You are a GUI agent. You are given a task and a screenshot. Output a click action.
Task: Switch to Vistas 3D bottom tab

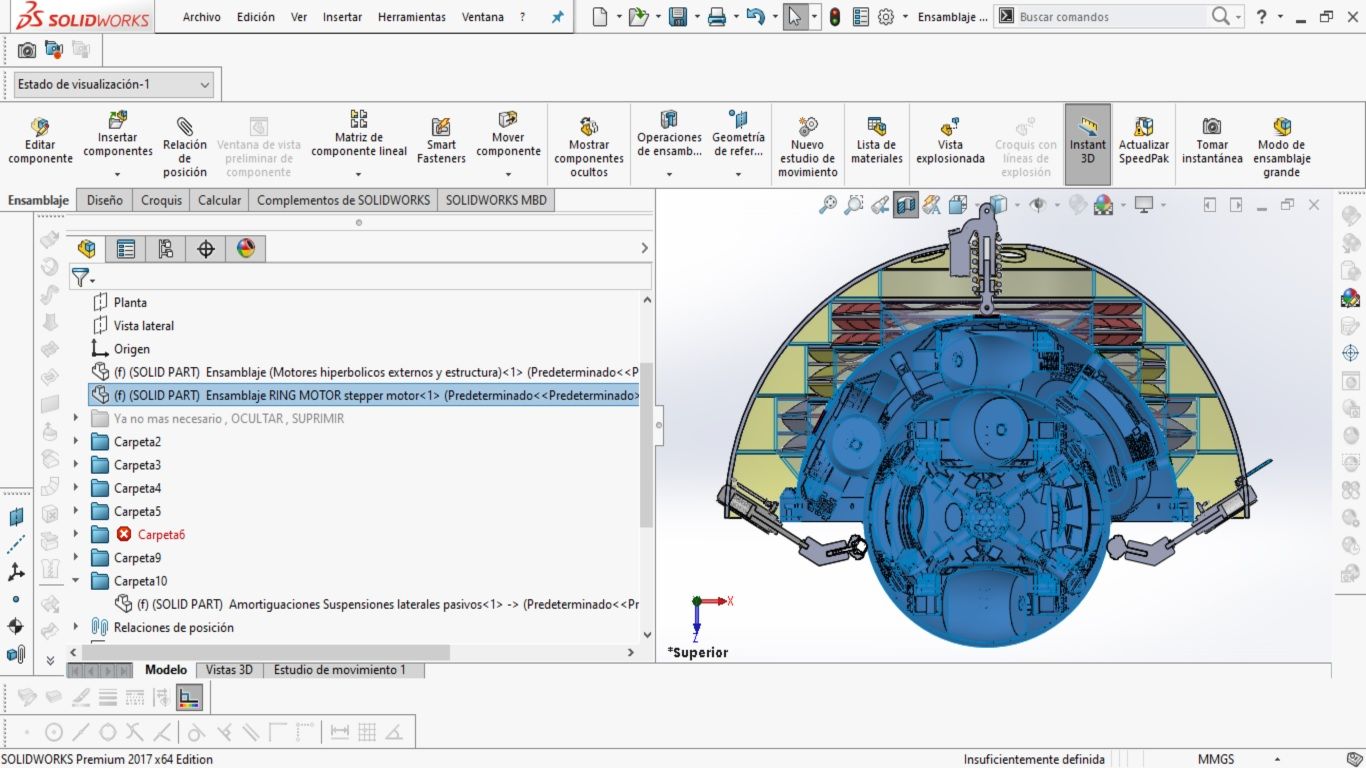[x=229, y=670]
